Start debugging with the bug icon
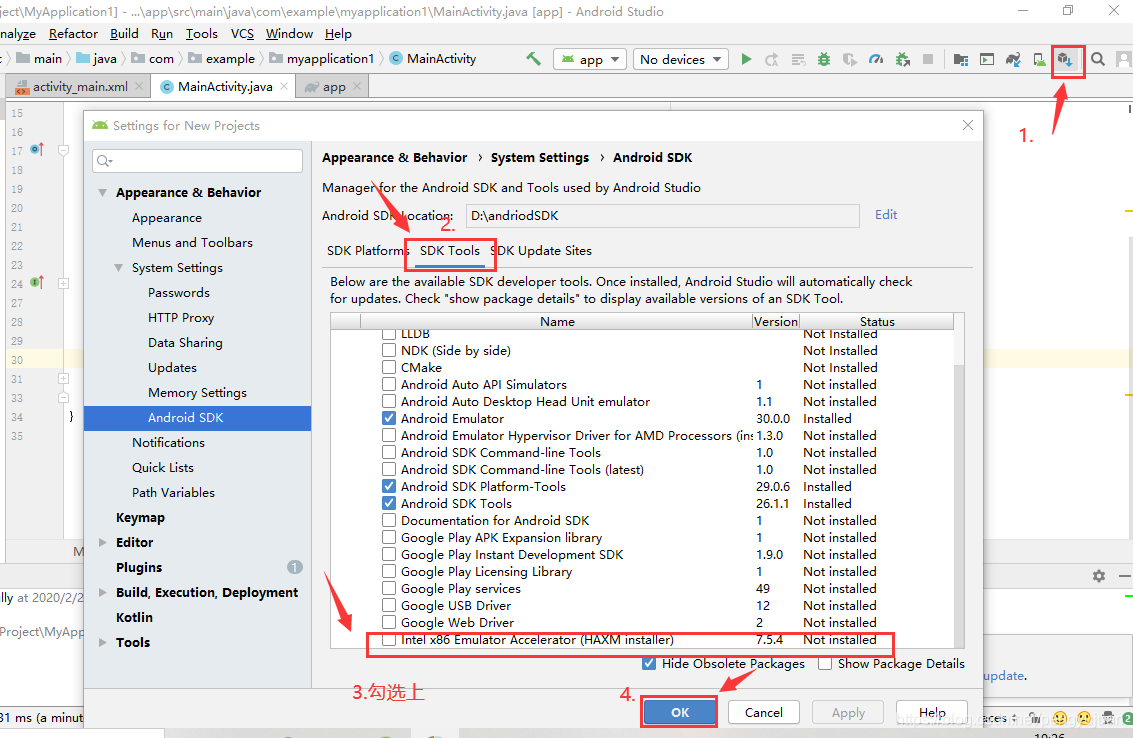 824,59
